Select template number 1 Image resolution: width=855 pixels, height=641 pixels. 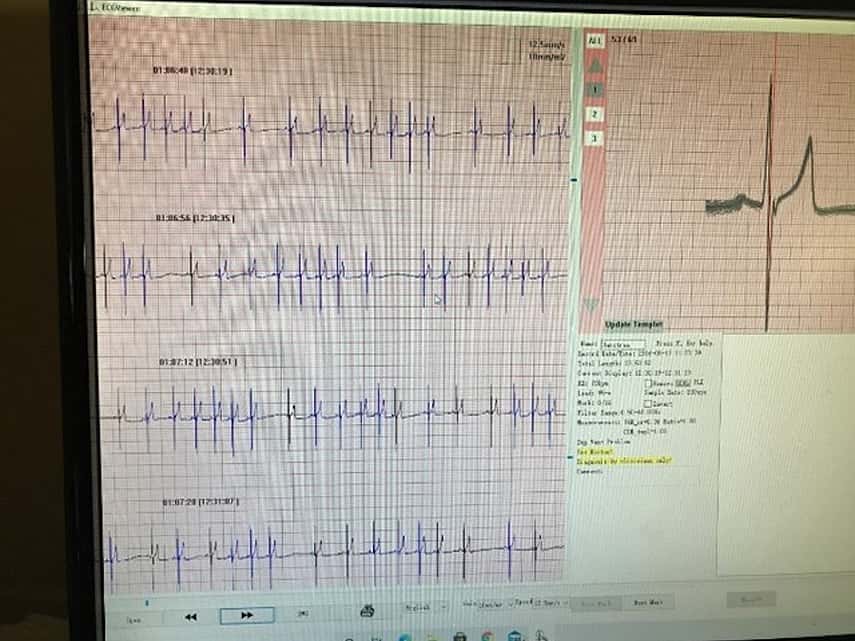(594, 90)
